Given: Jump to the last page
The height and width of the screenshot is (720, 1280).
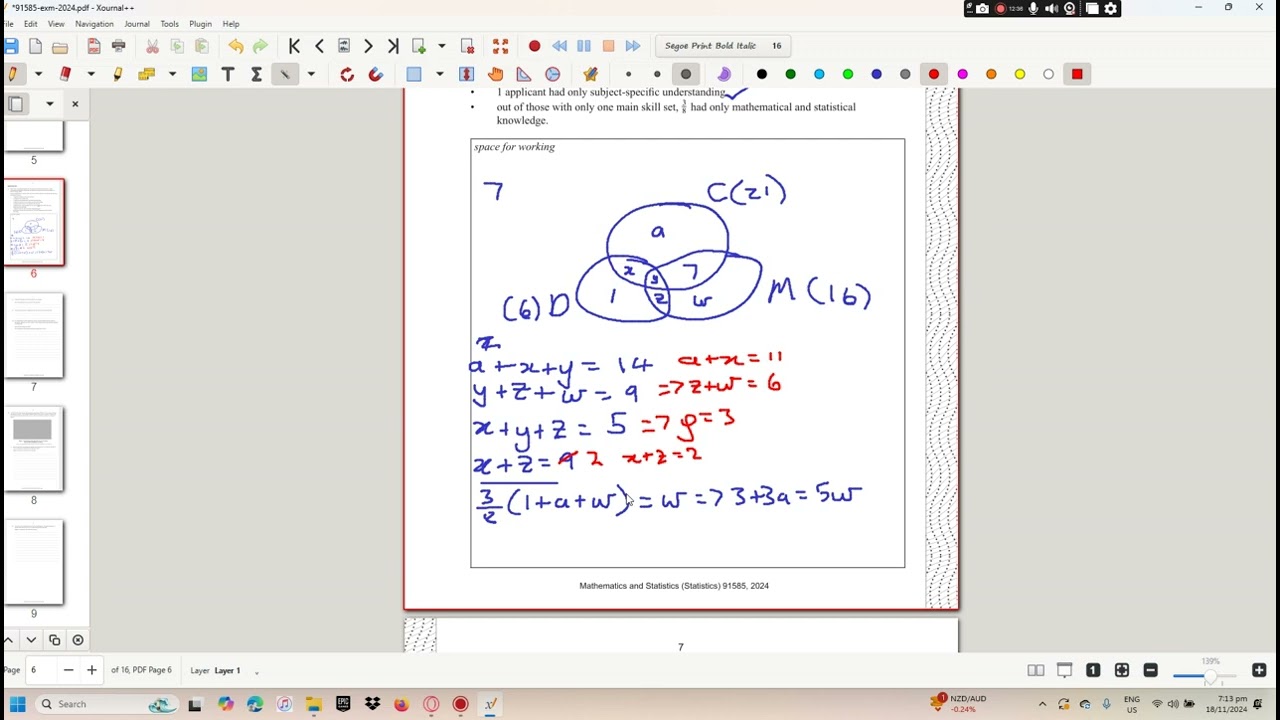Looking at the screenshot, I should coord(393,46).
